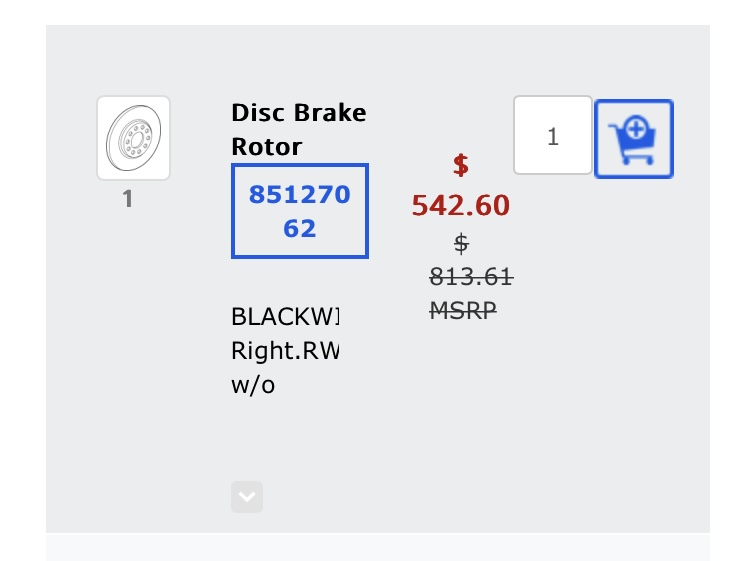
Task: Click the w/o description text
Action: pos(253,385)
